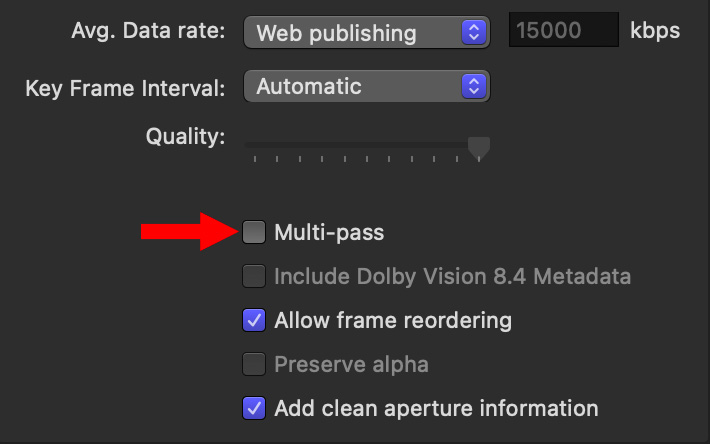The width and height of the screenshot is (710, 444).
Task: Click the Allow frame reordering label
Action: (393, 320)
